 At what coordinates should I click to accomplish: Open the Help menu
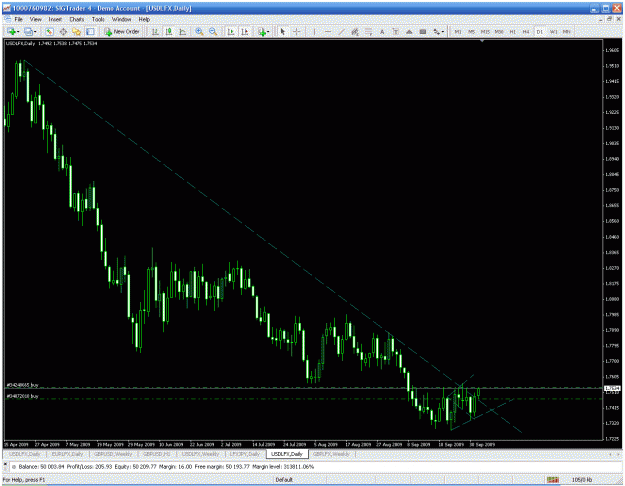click(144, 19)
